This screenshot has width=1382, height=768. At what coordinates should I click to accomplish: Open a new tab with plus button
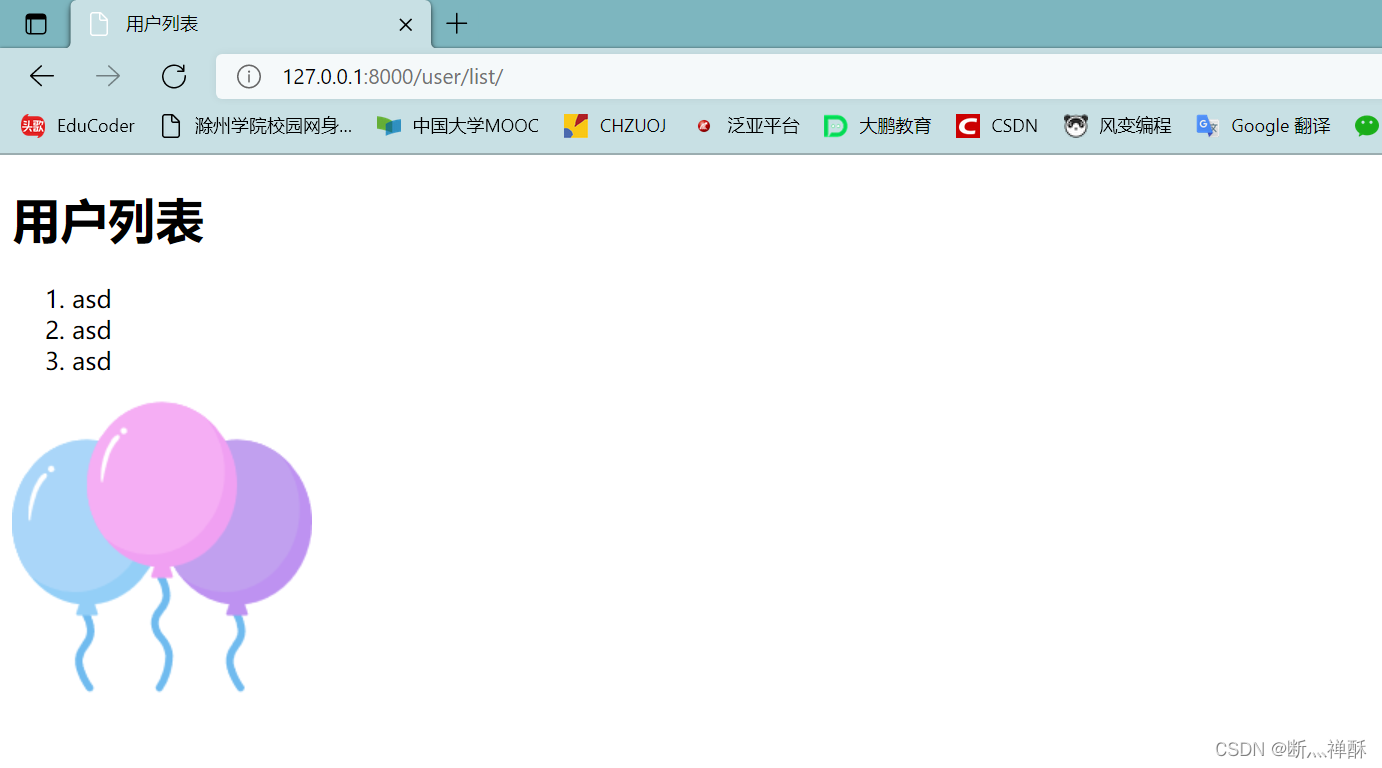(x=457, y=24)
